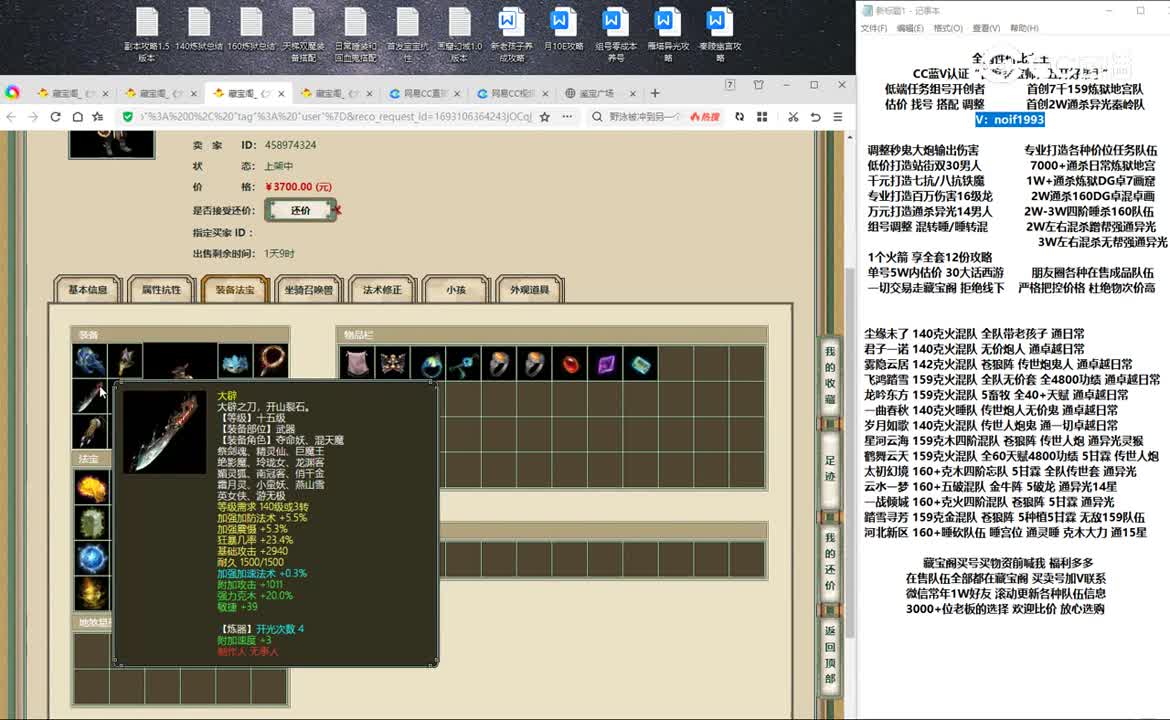This screenshot has width=1170, height=720.
Task: Switch to the 小孩 tab
Action: (x=456, y=289)
